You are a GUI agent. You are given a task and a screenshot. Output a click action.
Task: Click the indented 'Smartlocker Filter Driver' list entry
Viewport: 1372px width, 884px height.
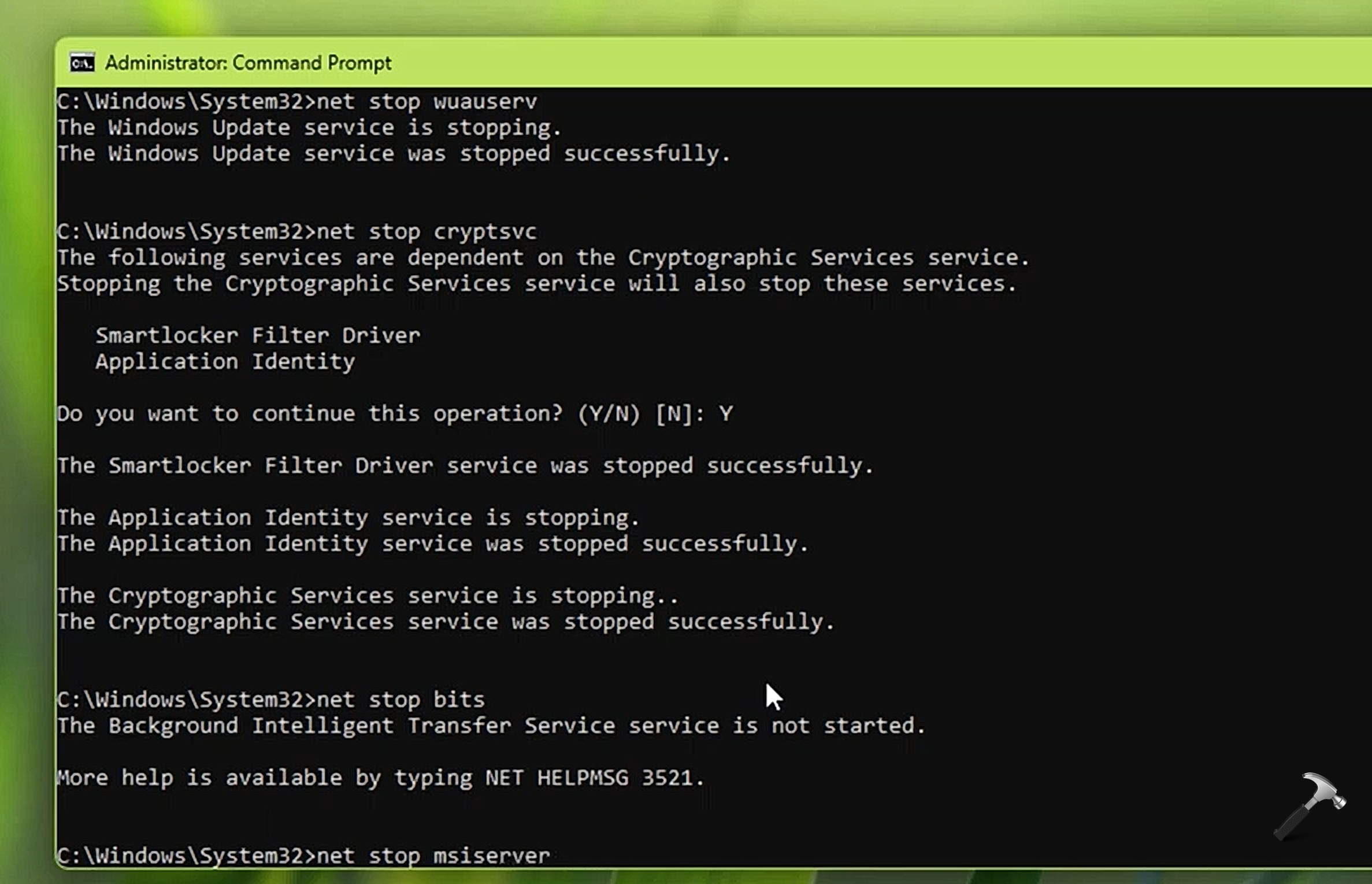(258, 336)
